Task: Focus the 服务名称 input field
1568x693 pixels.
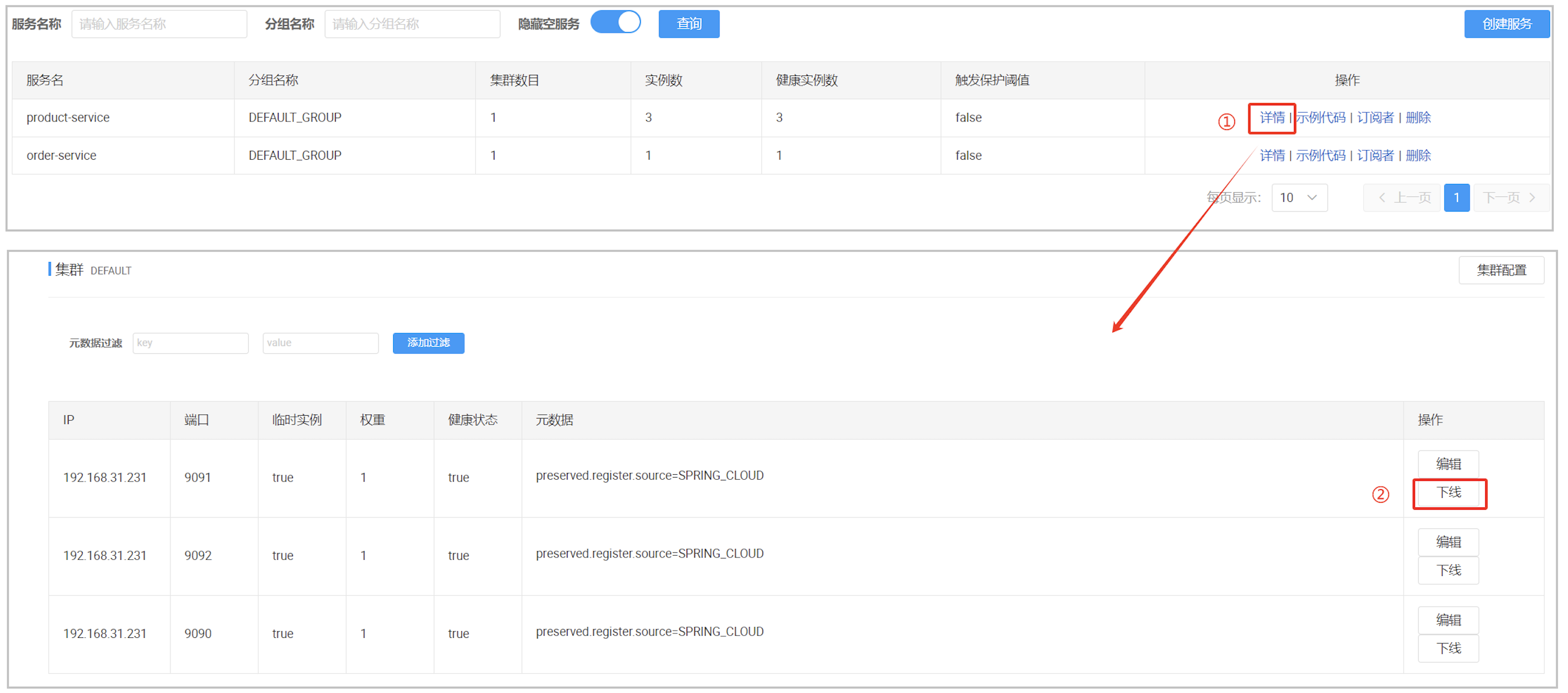Action: (160, 24)
